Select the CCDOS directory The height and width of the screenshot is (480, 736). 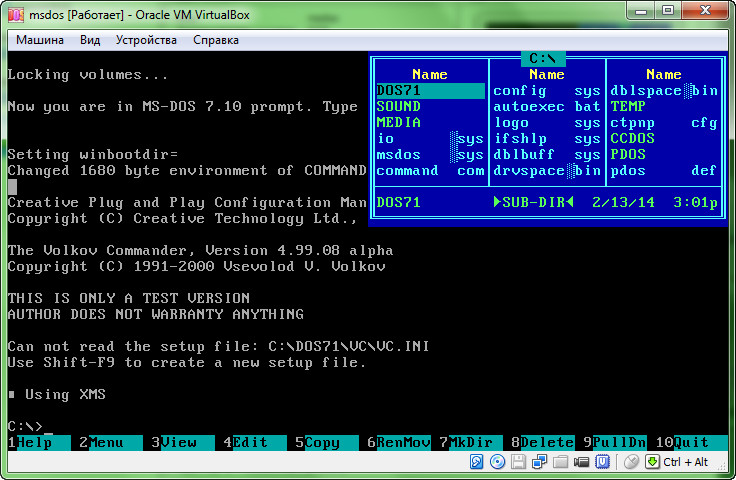click(664, 138)
